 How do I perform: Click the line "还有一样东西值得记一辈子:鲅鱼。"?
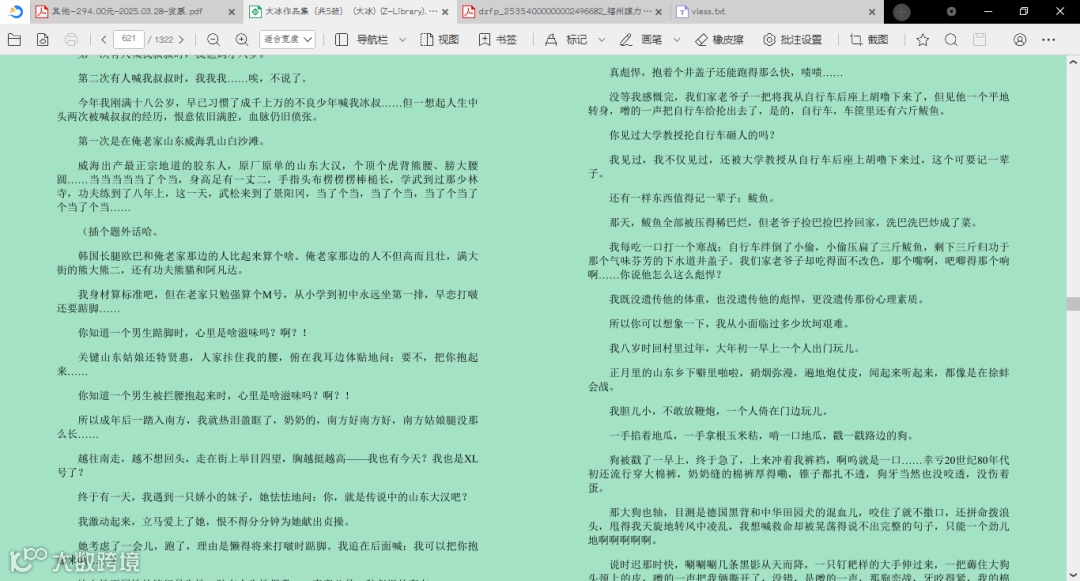(x=692, y=198)
